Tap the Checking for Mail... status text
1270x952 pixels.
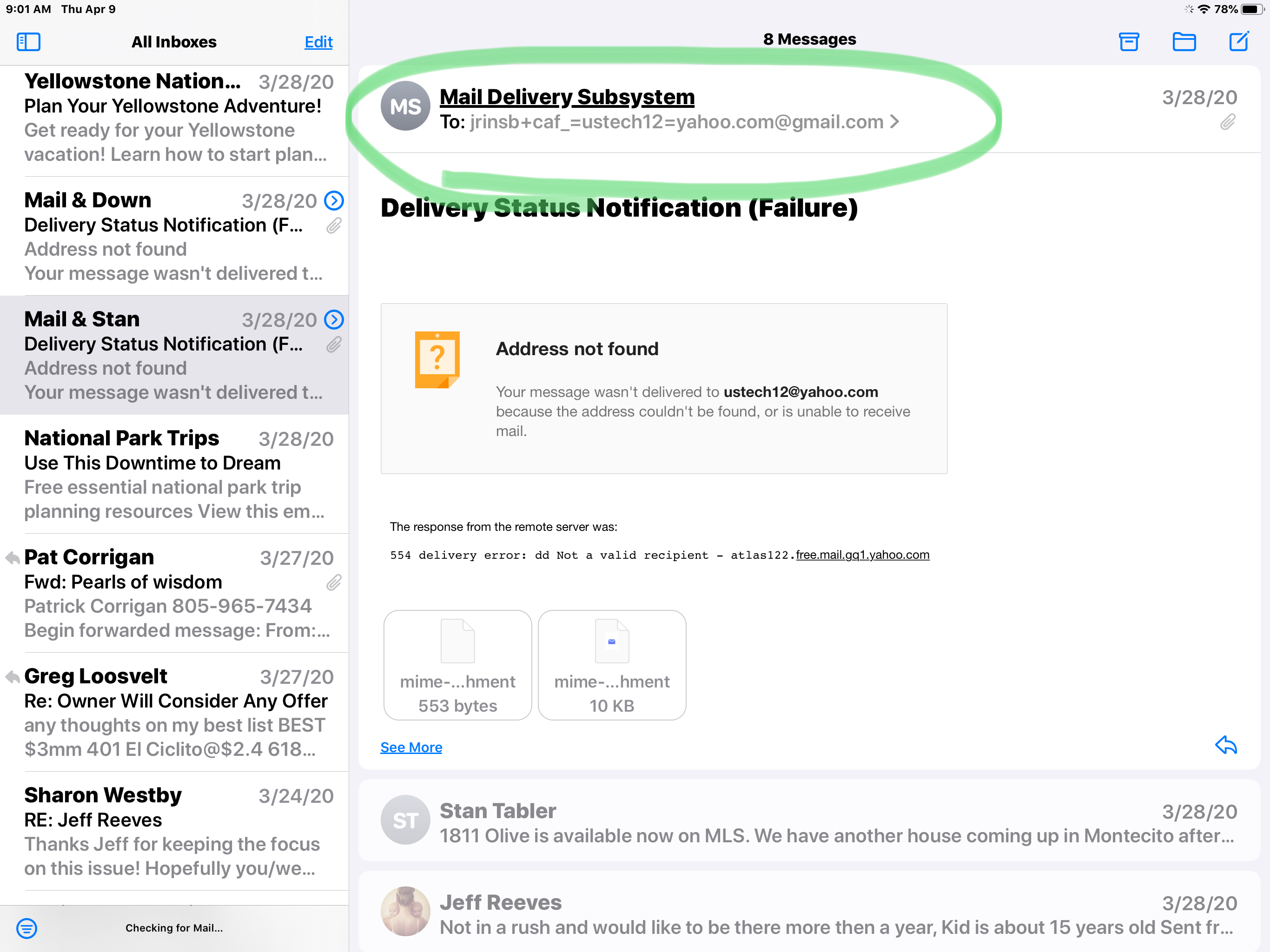174,928
